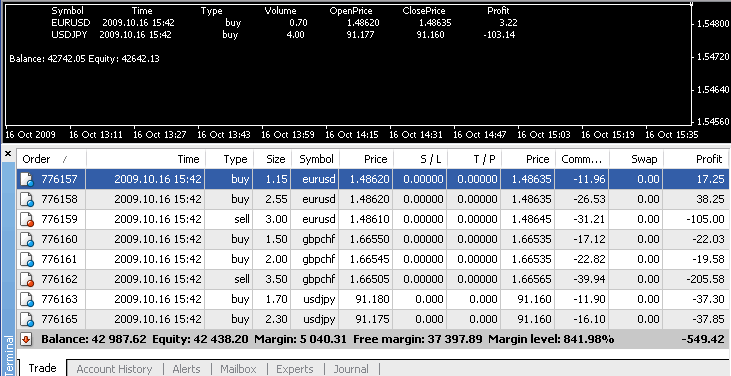Click the order icon for order 776165

(x=27, y=320)
